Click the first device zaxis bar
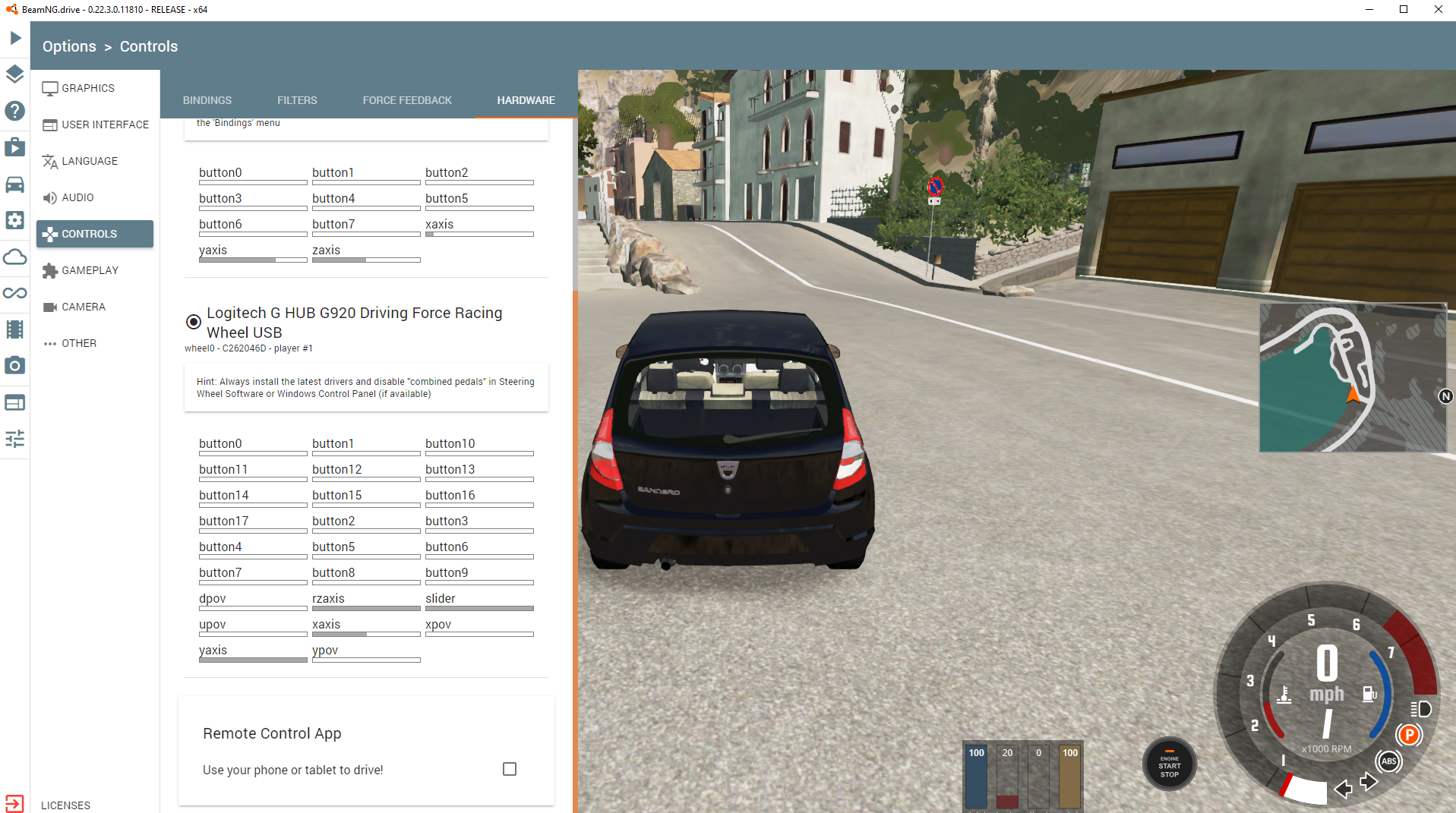 pos(366,260)
